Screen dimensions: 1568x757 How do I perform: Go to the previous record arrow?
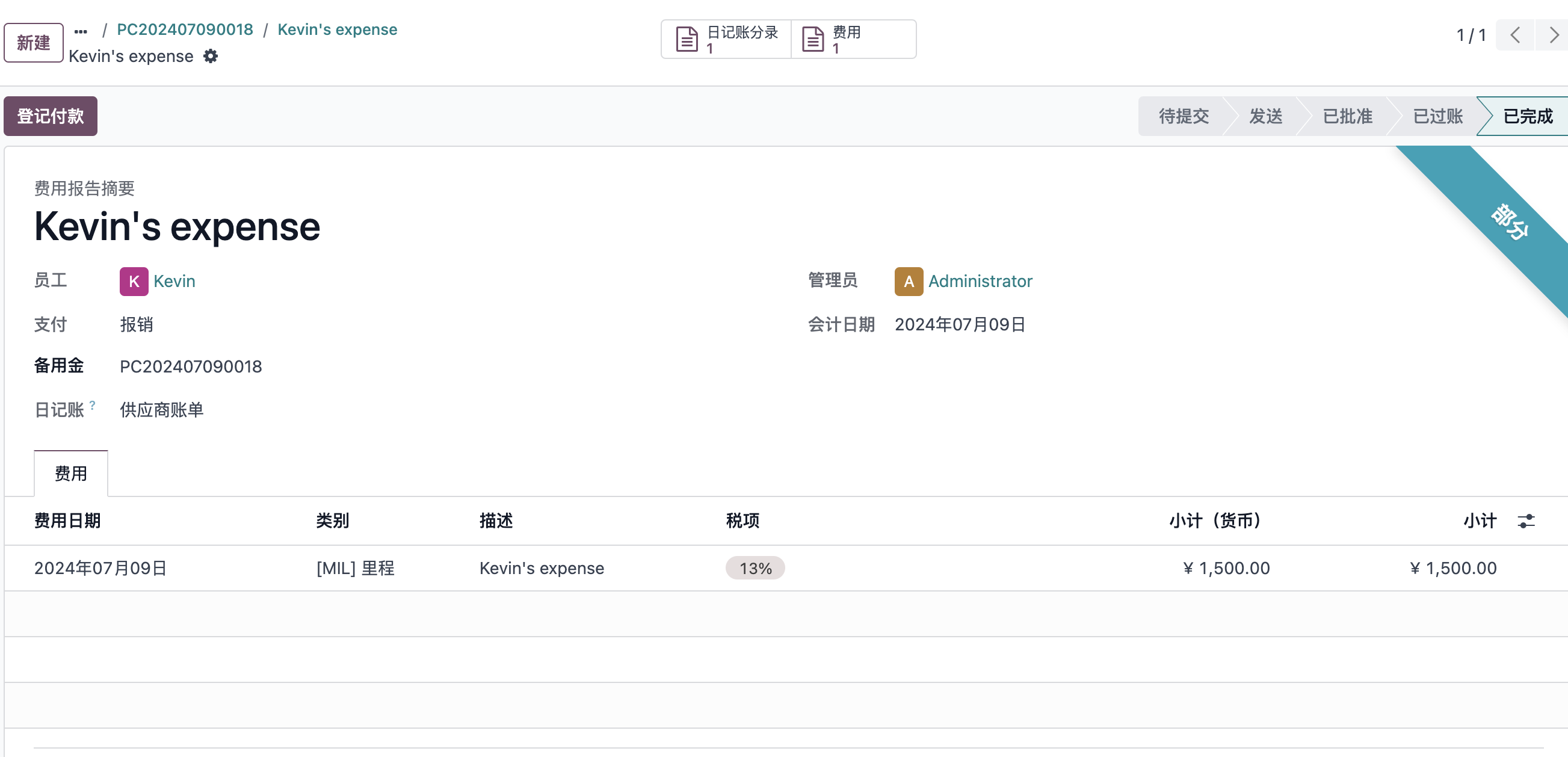point(1515,36)
